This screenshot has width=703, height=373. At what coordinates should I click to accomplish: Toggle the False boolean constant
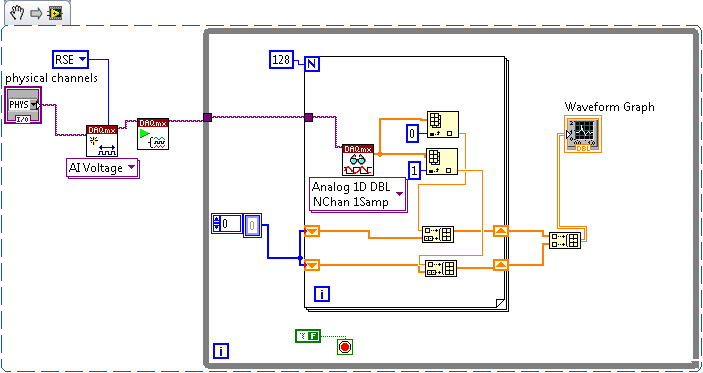308,336
